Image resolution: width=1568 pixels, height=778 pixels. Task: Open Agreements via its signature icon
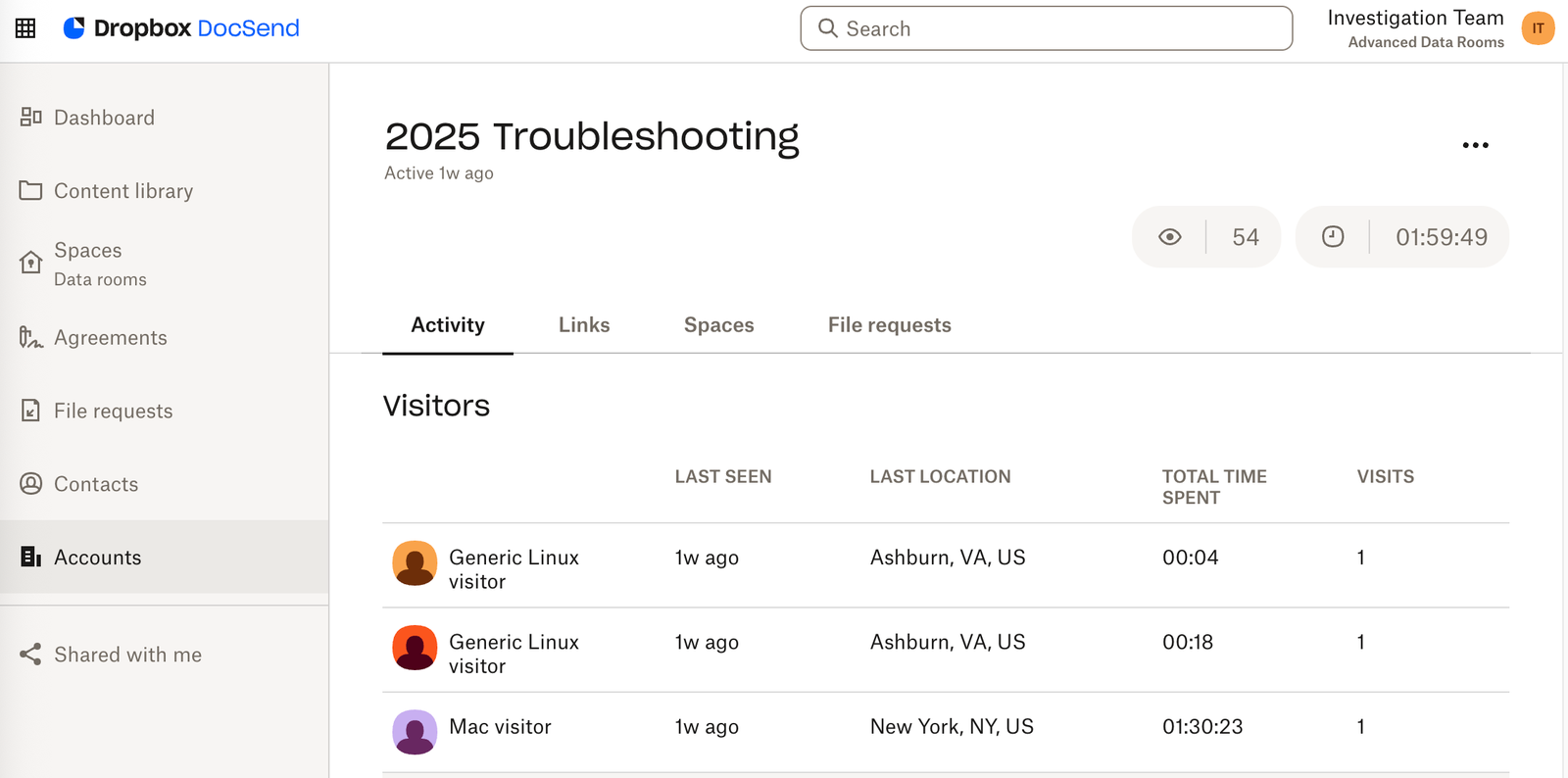30,338
